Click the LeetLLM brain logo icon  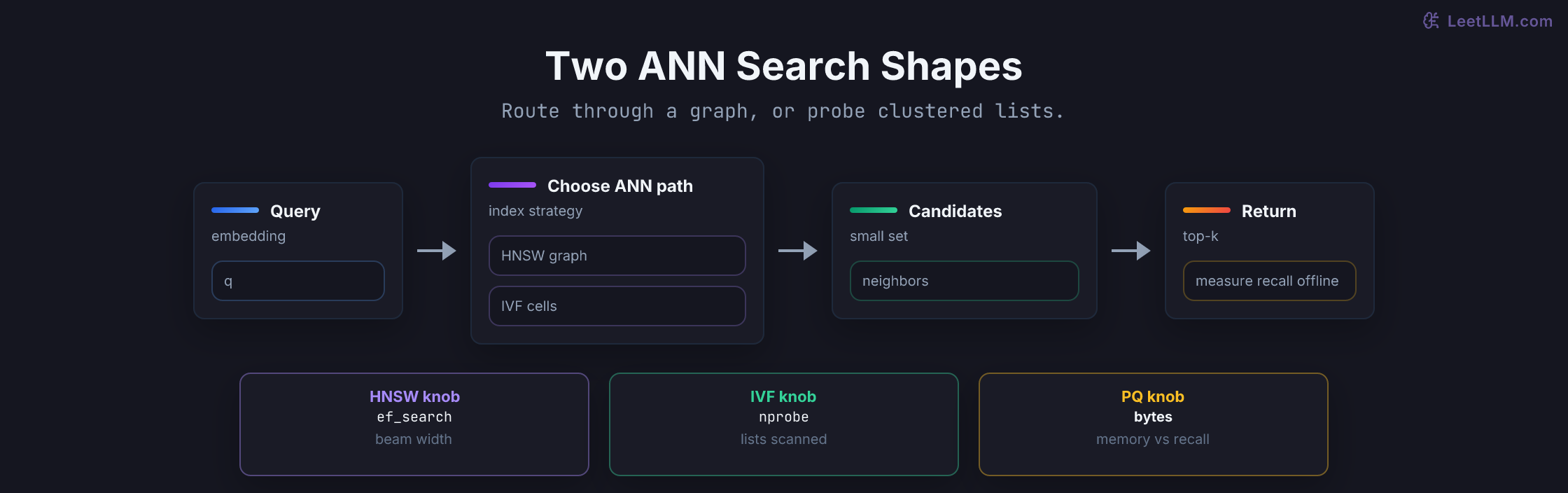tap(1431, 21)
